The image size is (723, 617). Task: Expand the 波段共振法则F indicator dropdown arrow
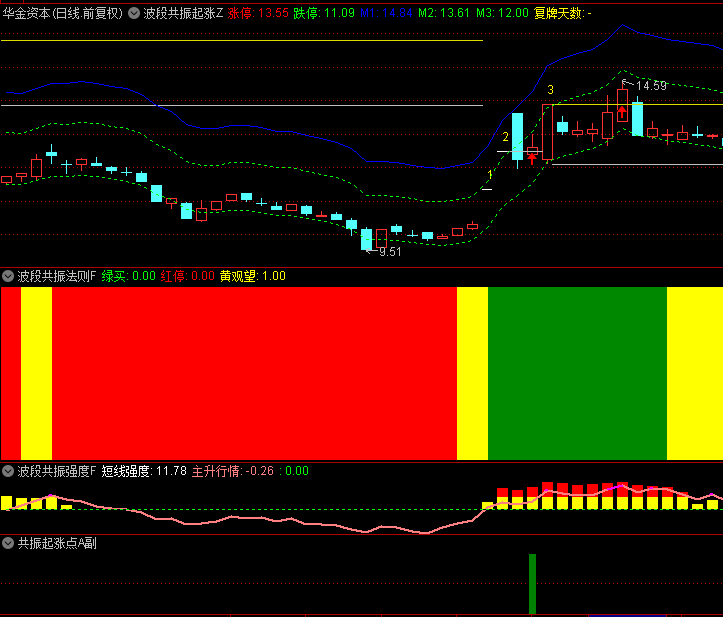[8, 276]
